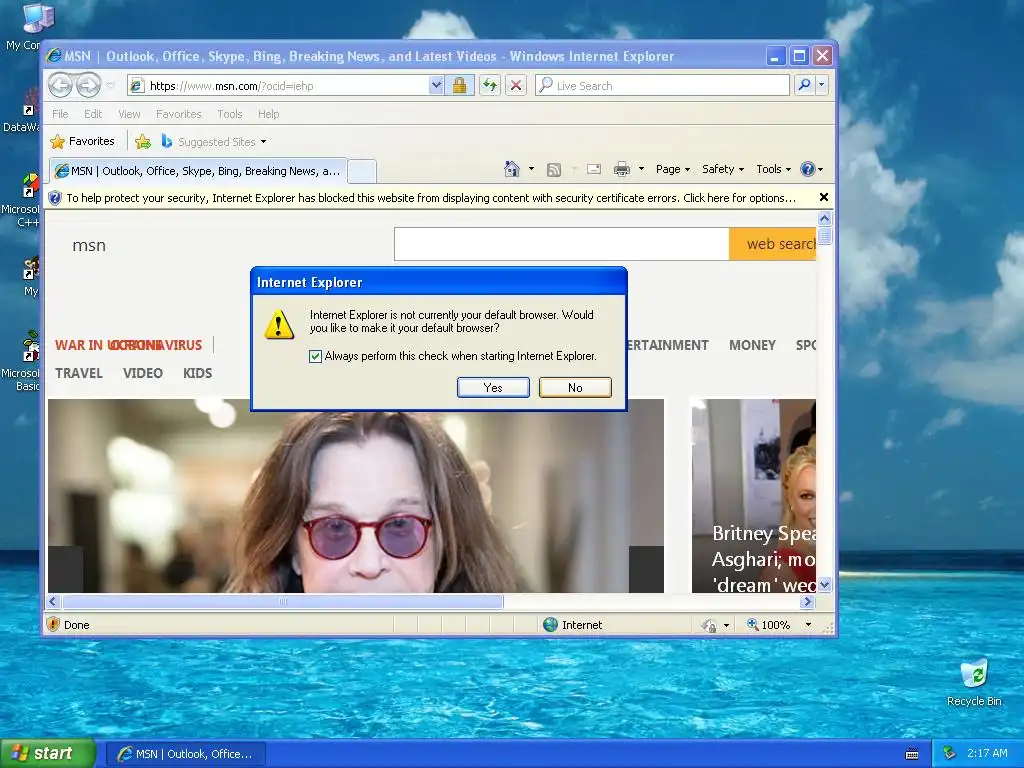Click the web search button
The width and height of the screenshot is (1024, 768).
point(774,244)
